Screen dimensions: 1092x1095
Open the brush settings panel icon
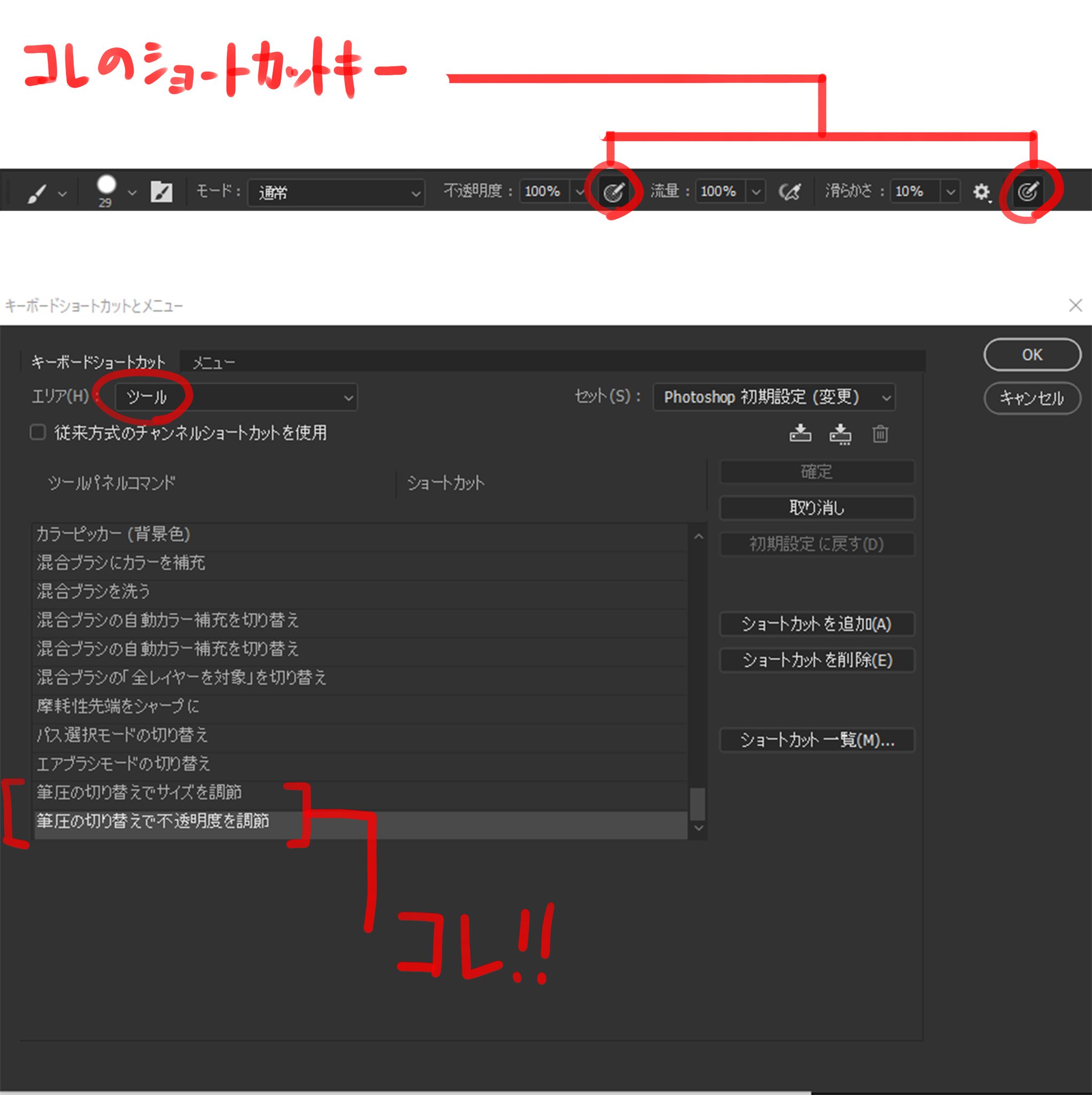tap(162, 191)
